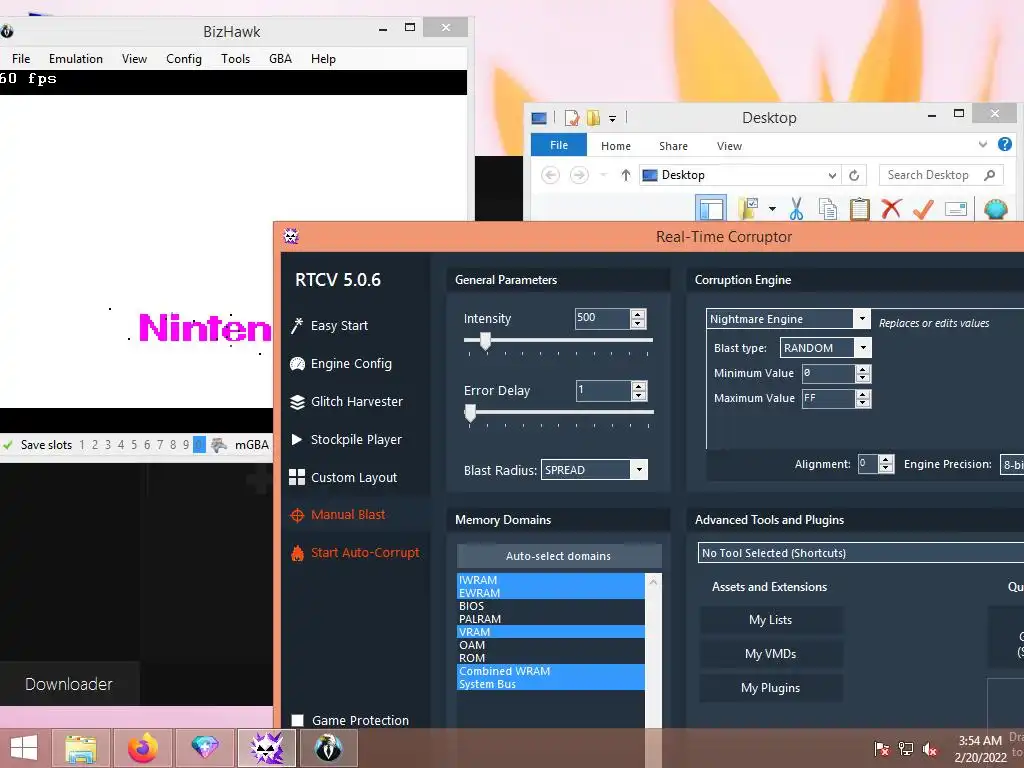This screenshot has height=768, width=1024.
Task: Open Easy Start wand icon in RTCV
Action: click(x=297, y=325)
